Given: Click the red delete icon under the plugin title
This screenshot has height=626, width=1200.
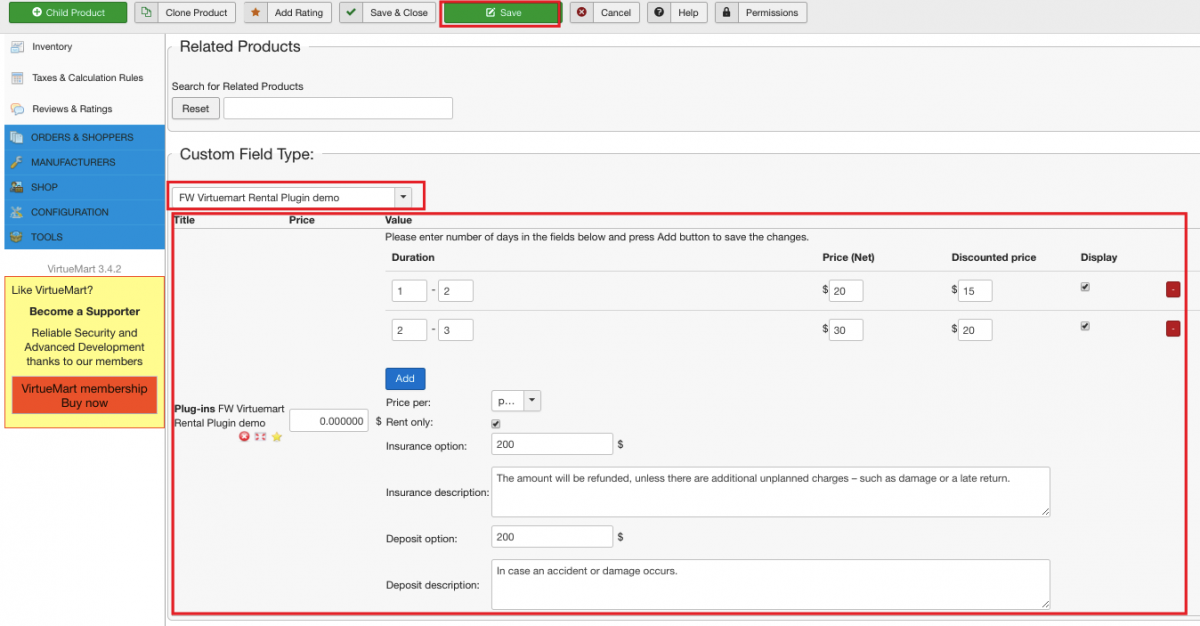Looking at the screenshot, I should coord(244,437).
